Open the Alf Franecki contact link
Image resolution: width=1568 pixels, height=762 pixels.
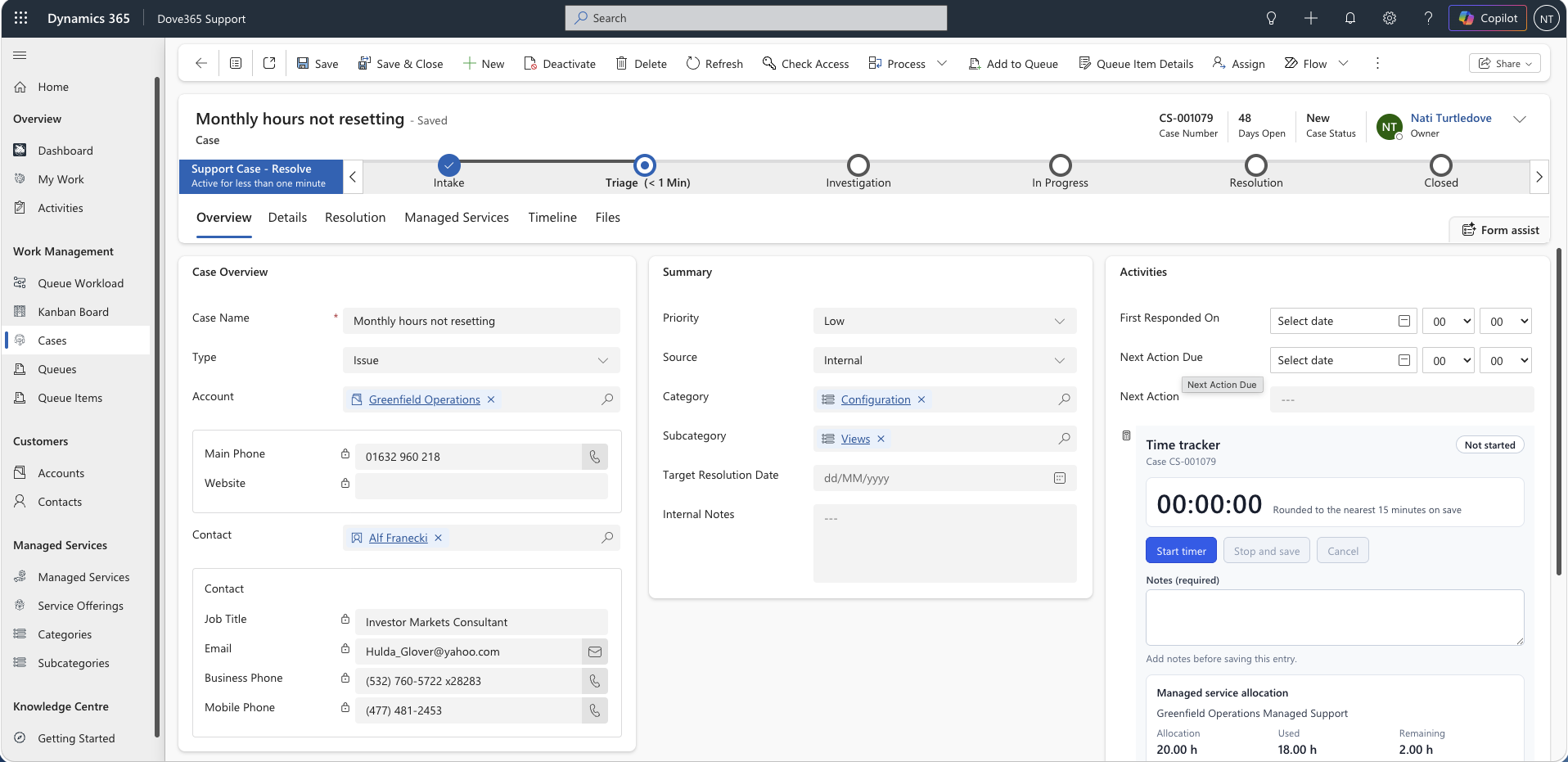pyautogui.click(x=398, y=538)
